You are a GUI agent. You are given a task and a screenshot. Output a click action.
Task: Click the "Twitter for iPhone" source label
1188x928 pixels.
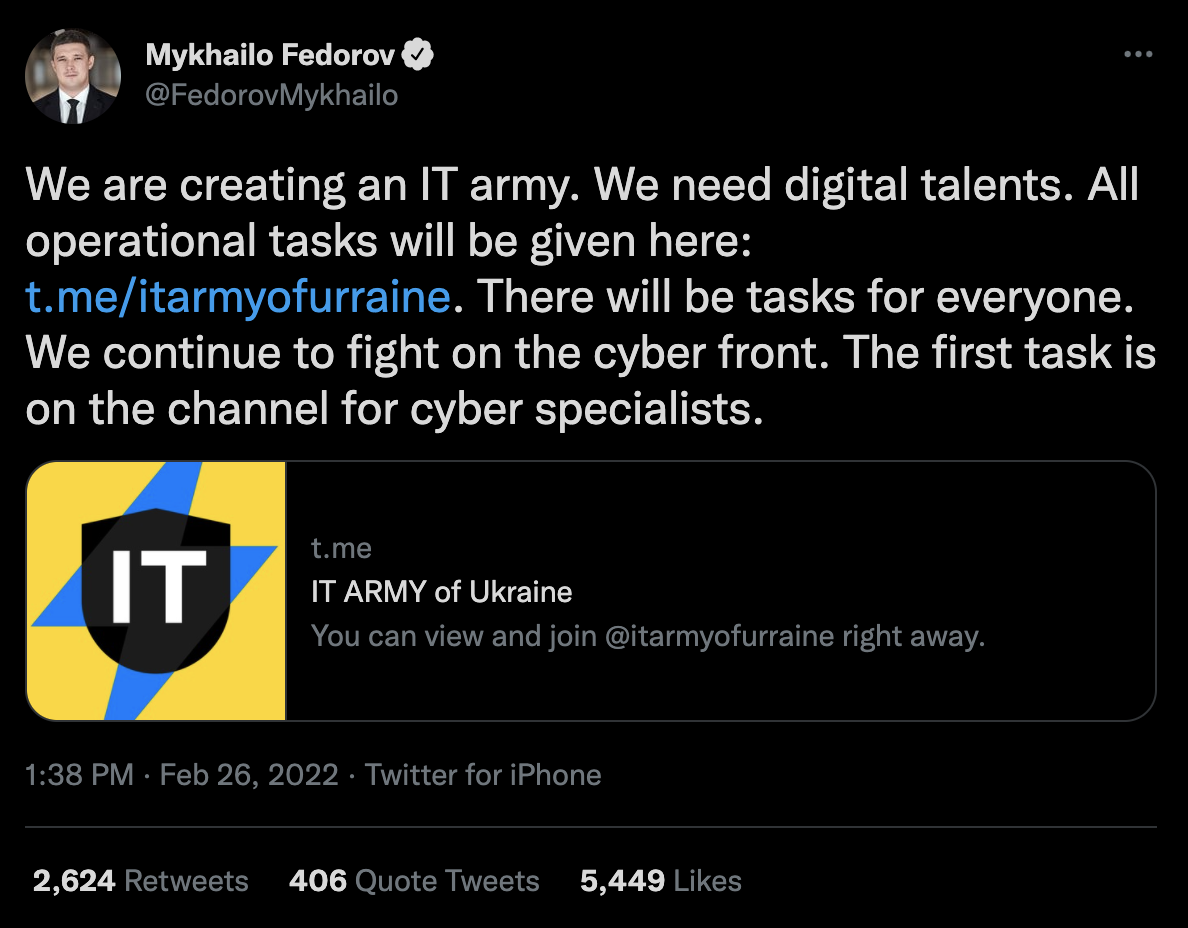483,775
